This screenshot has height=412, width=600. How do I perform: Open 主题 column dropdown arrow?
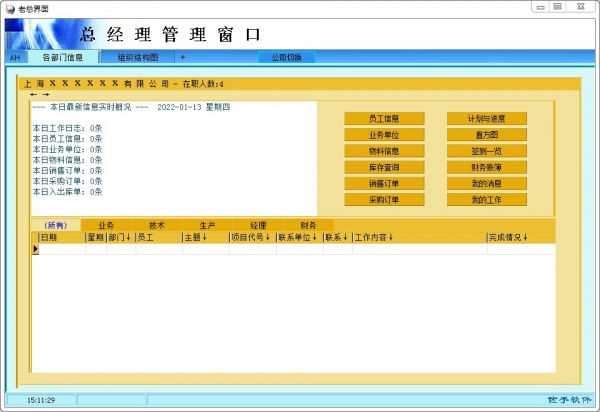click(x=205, y=238)
